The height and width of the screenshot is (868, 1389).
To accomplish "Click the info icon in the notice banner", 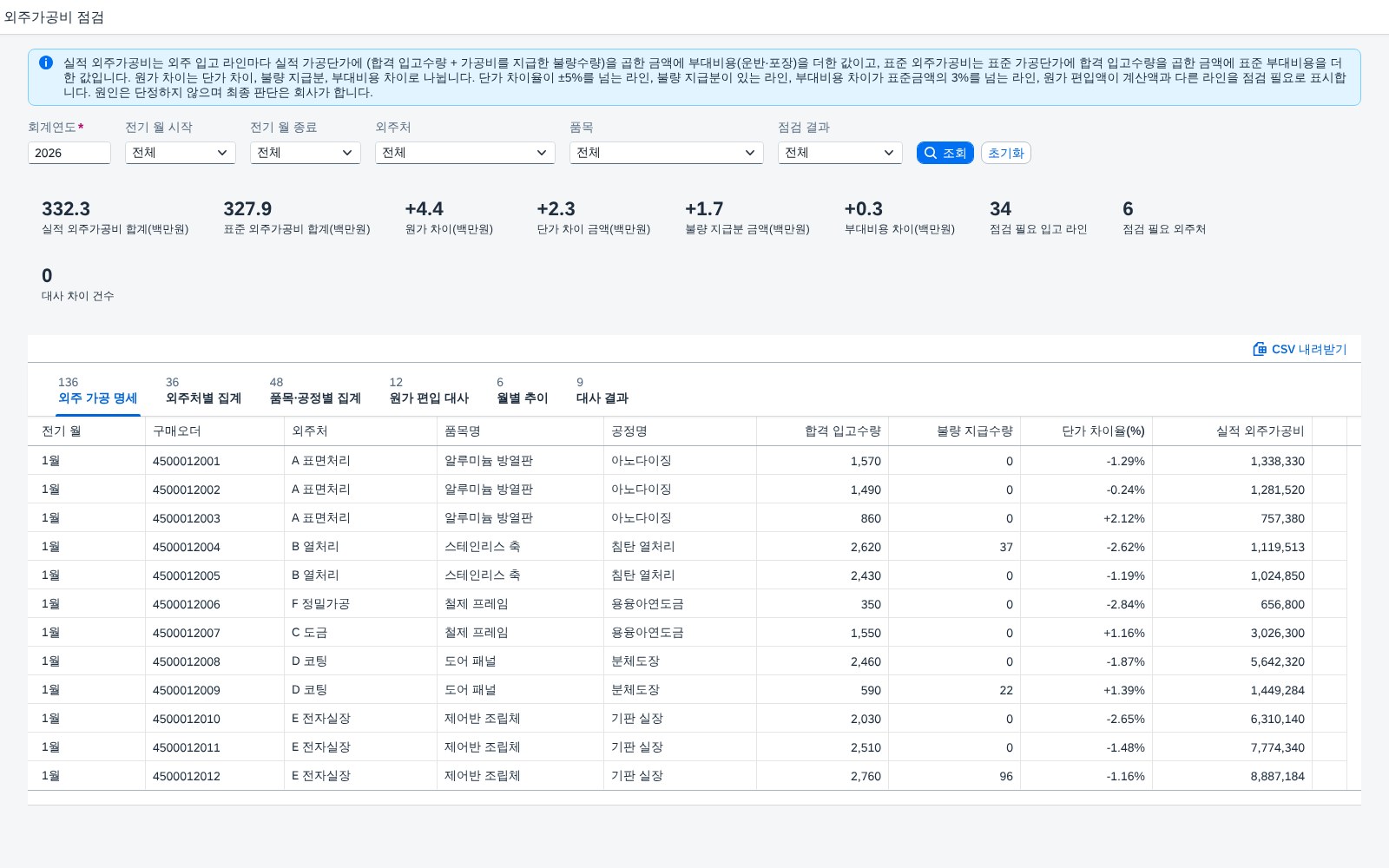I will click(x=46, y=62).
